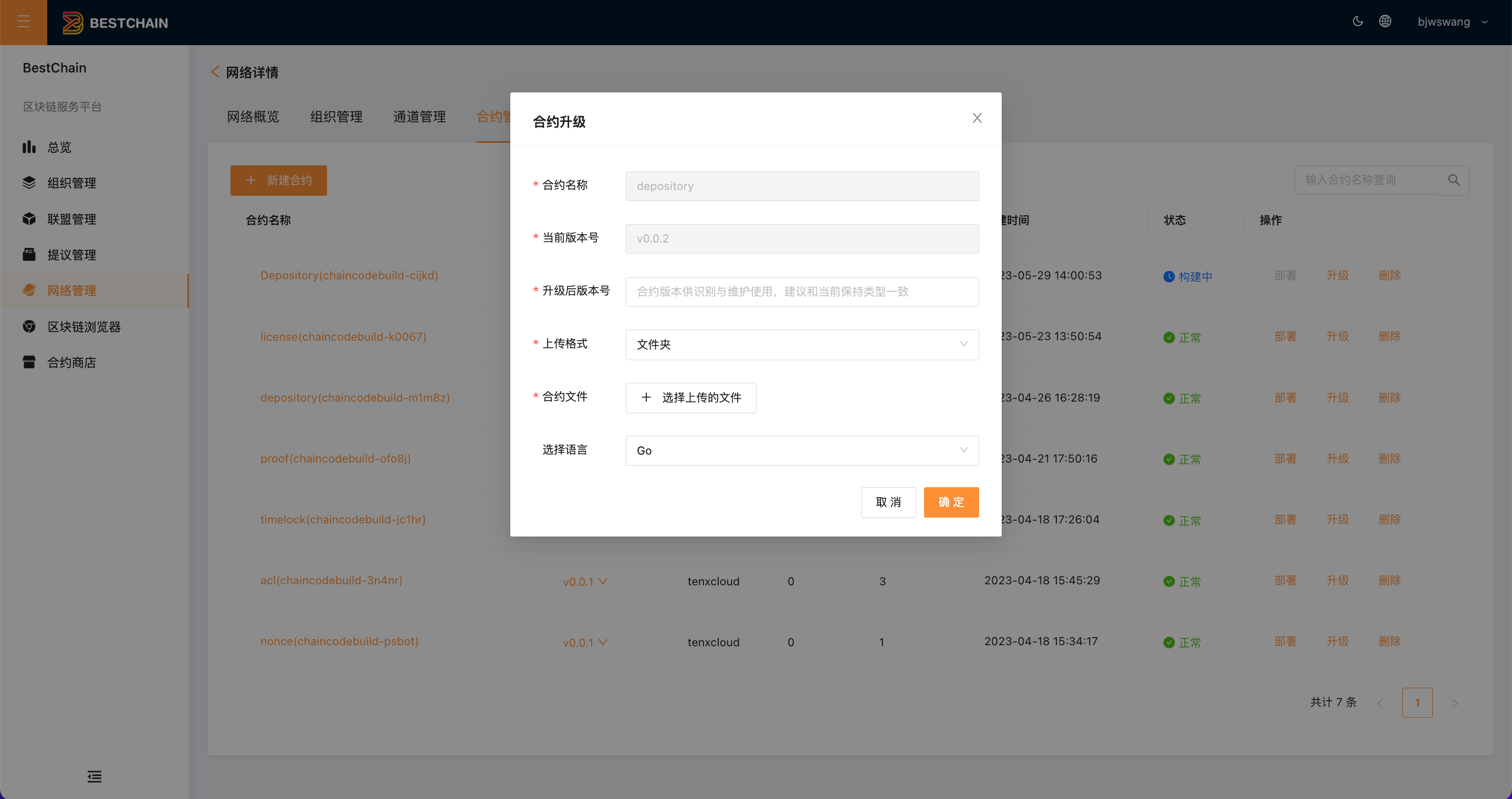This screenshot has height=799, width=1512.
Task: Click the contract name search field
Action: click(x=1367, y=180)
